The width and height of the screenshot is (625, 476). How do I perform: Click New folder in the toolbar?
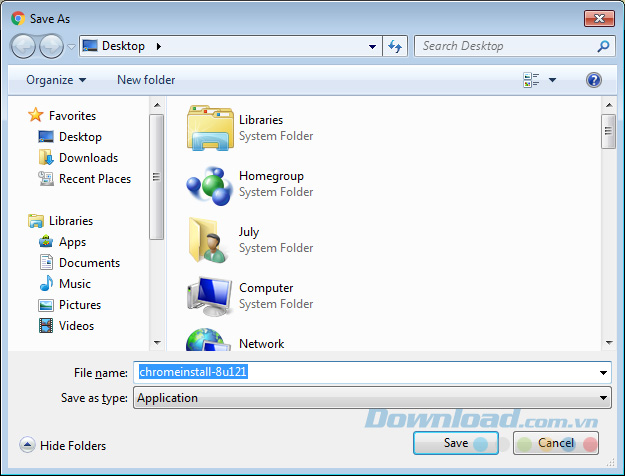146,80
